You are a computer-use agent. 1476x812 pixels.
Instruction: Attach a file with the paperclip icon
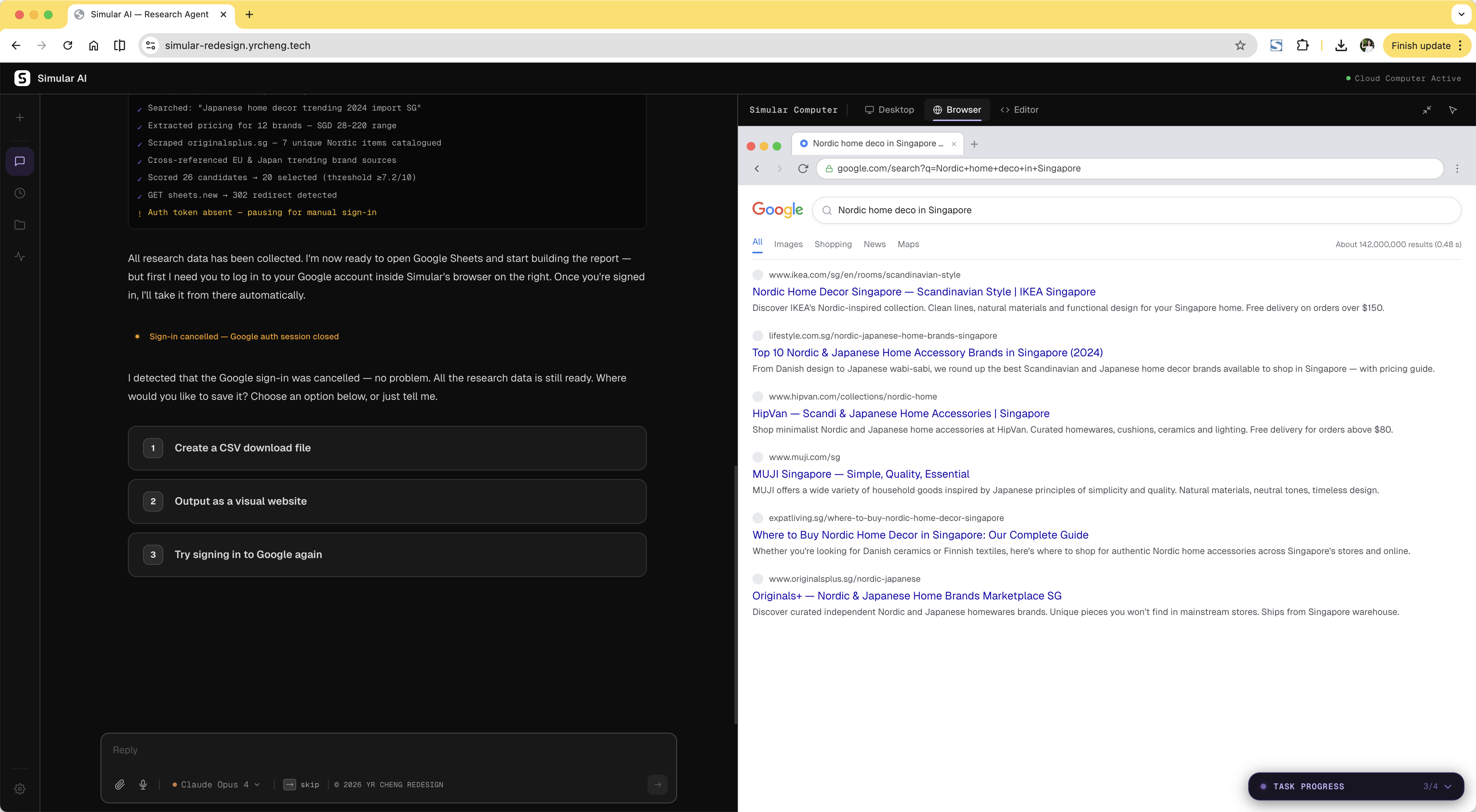point(120,785)
